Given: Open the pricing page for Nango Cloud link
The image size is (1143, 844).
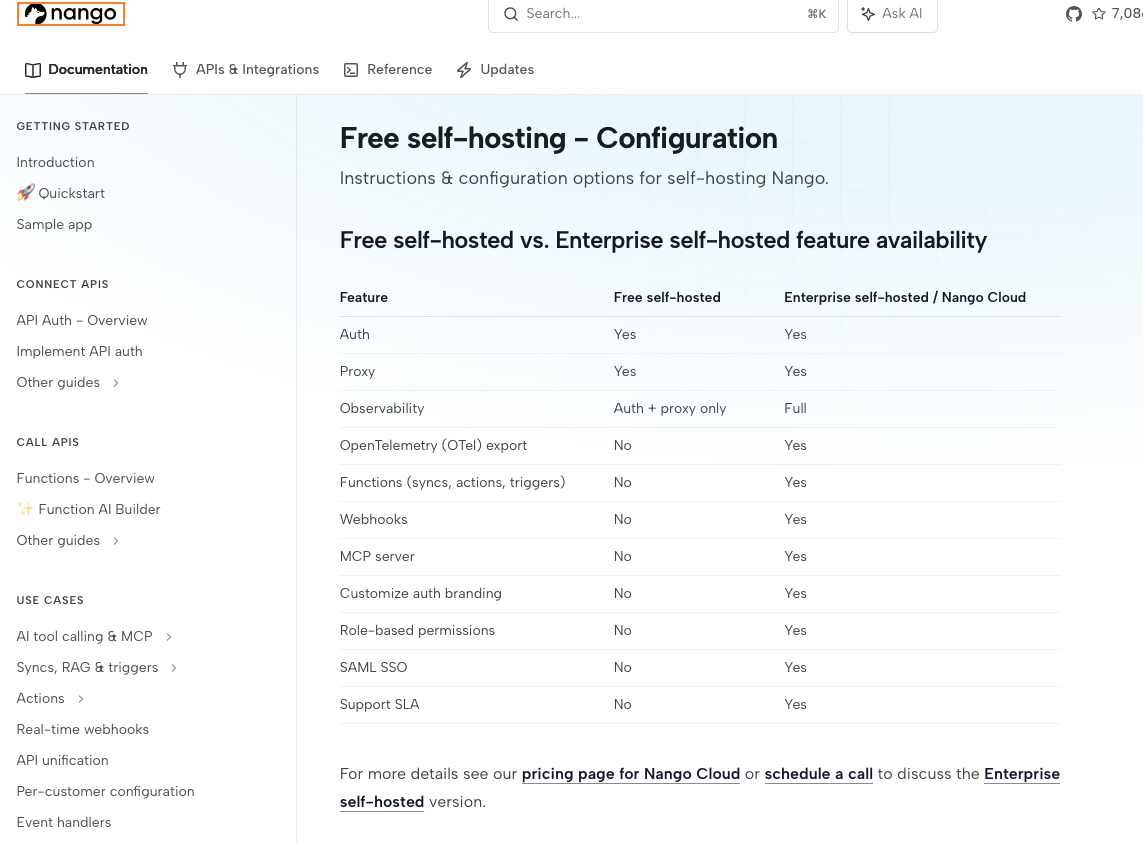Looking at the screenshot, I should coord(630,774).
